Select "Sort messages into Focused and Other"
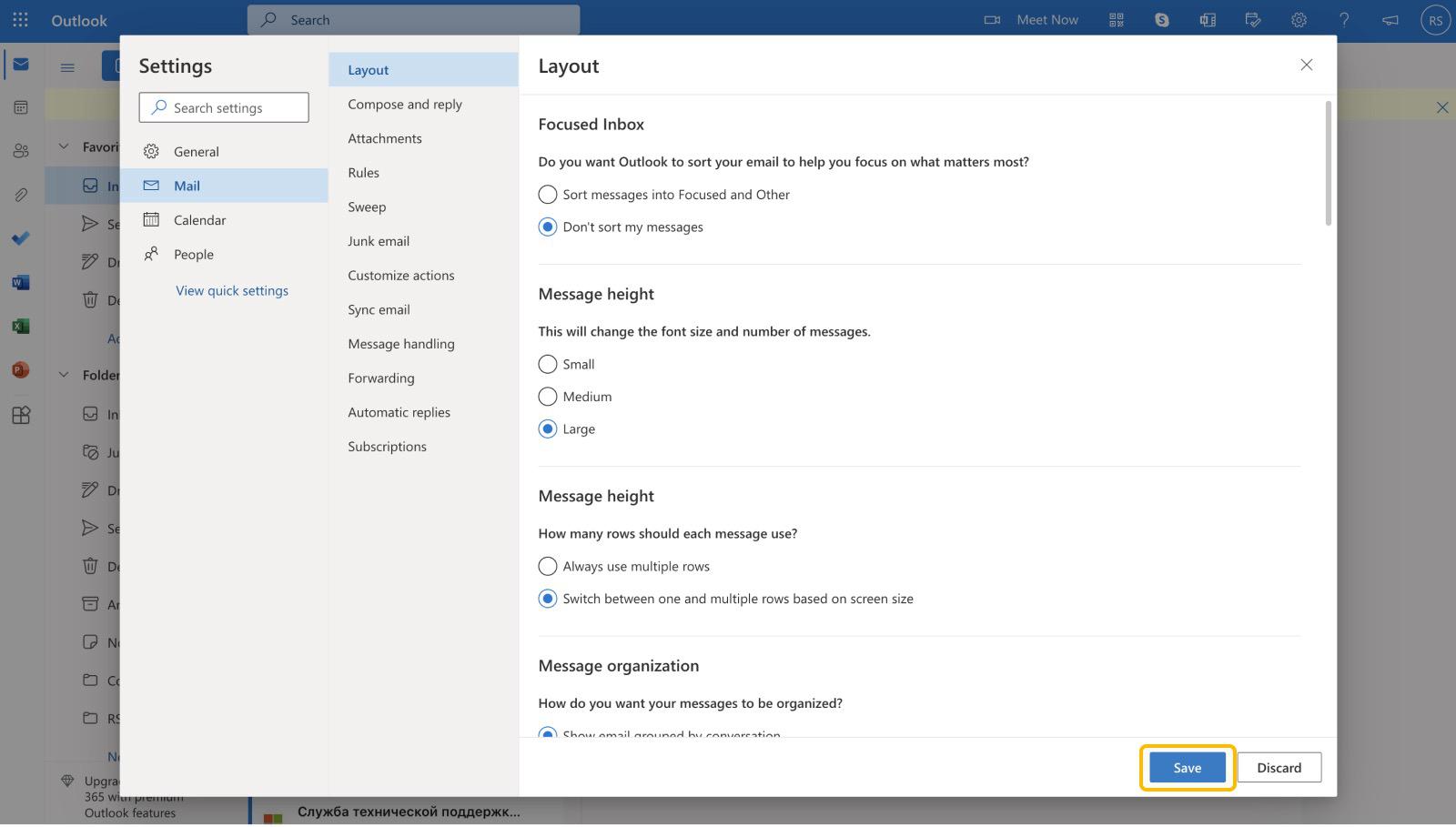Screen dimensions: 1456x827 click(547, 194)
